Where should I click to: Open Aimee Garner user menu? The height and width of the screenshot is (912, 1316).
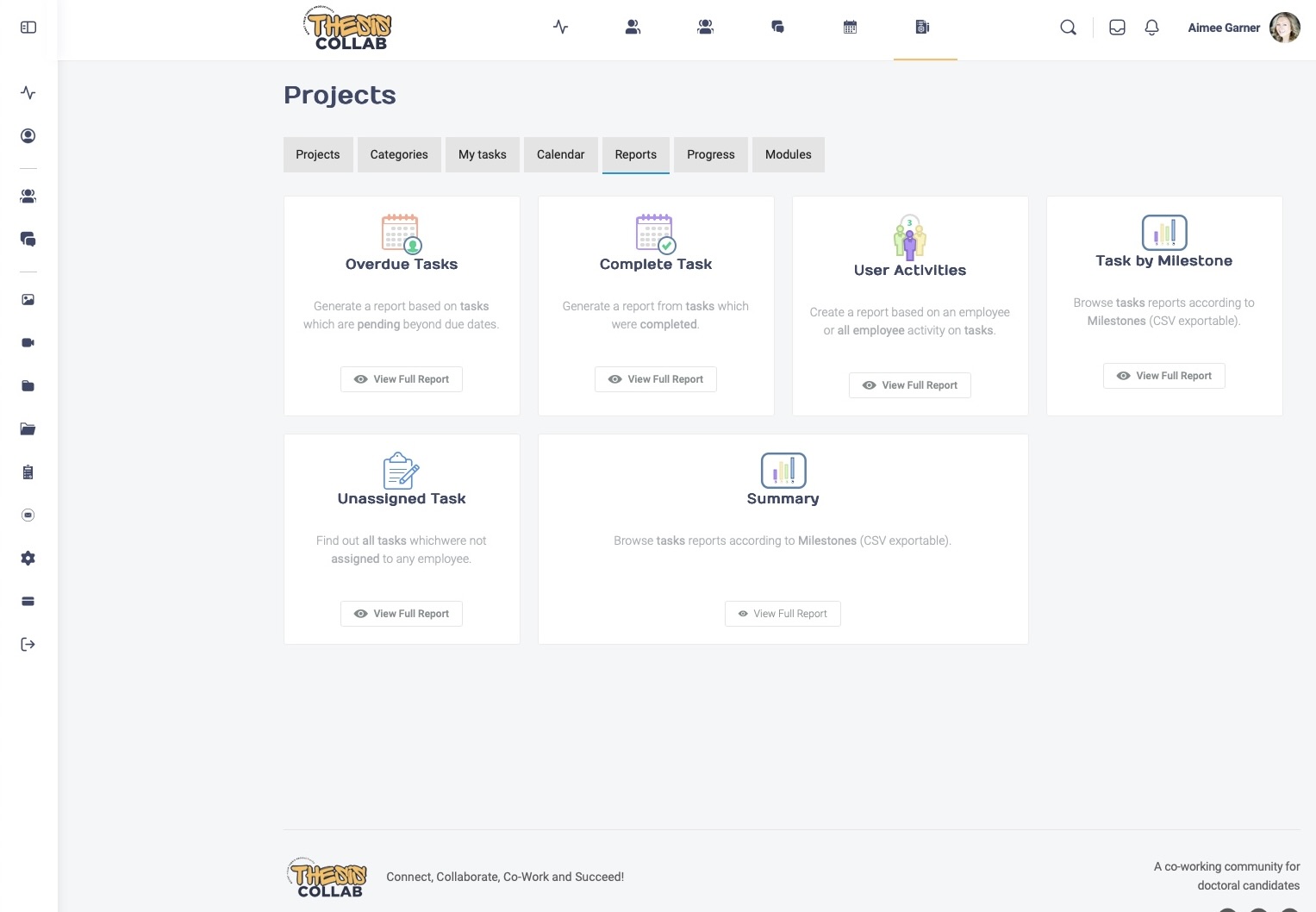(x=1223, y=28)
